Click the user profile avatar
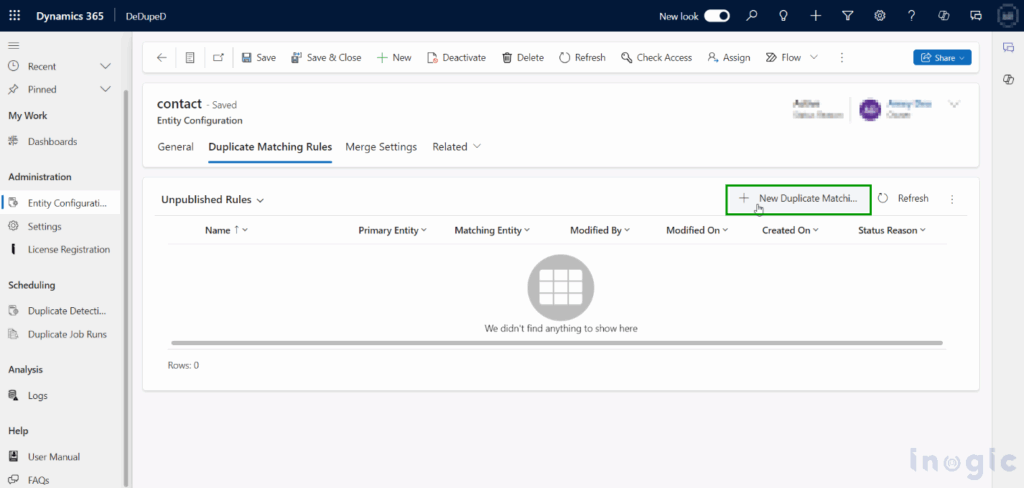 (x=1008, y=16)
